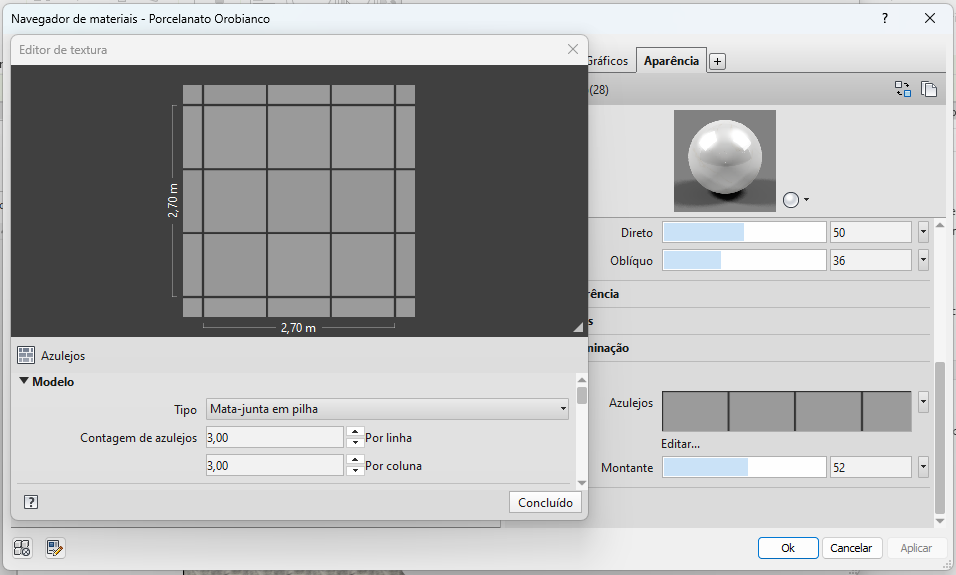
Task: Adjust the Montante slider
Action: coord(744,468)
